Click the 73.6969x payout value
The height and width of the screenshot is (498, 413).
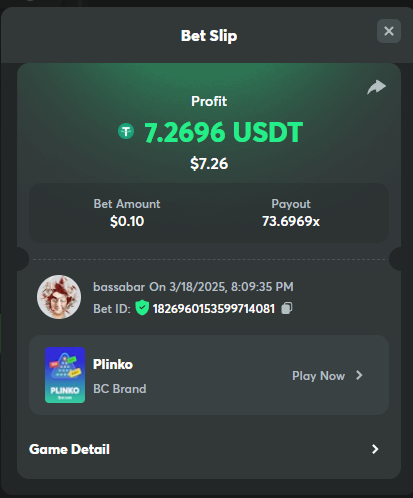tap(291, 221)
